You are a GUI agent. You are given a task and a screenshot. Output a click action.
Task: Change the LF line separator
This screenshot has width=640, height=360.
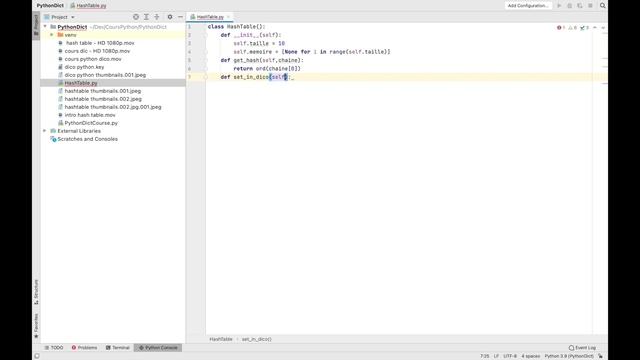point(496,356)
